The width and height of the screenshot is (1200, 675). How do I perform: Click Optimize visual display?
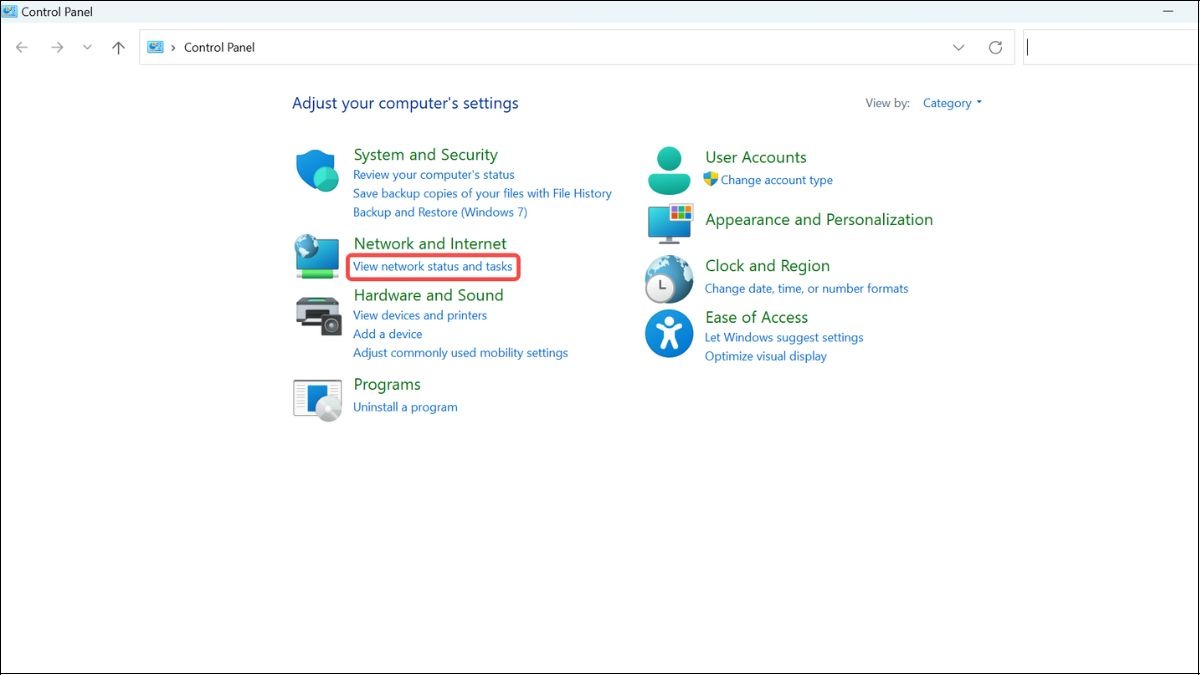pos(766,356)
